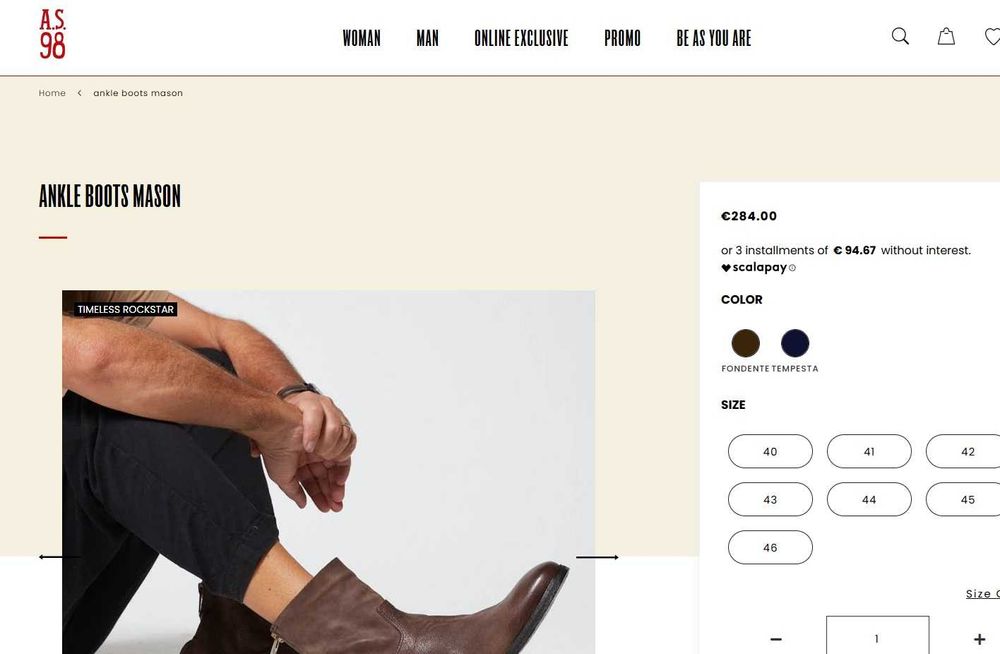Show next product image arrow

[597, 557]
